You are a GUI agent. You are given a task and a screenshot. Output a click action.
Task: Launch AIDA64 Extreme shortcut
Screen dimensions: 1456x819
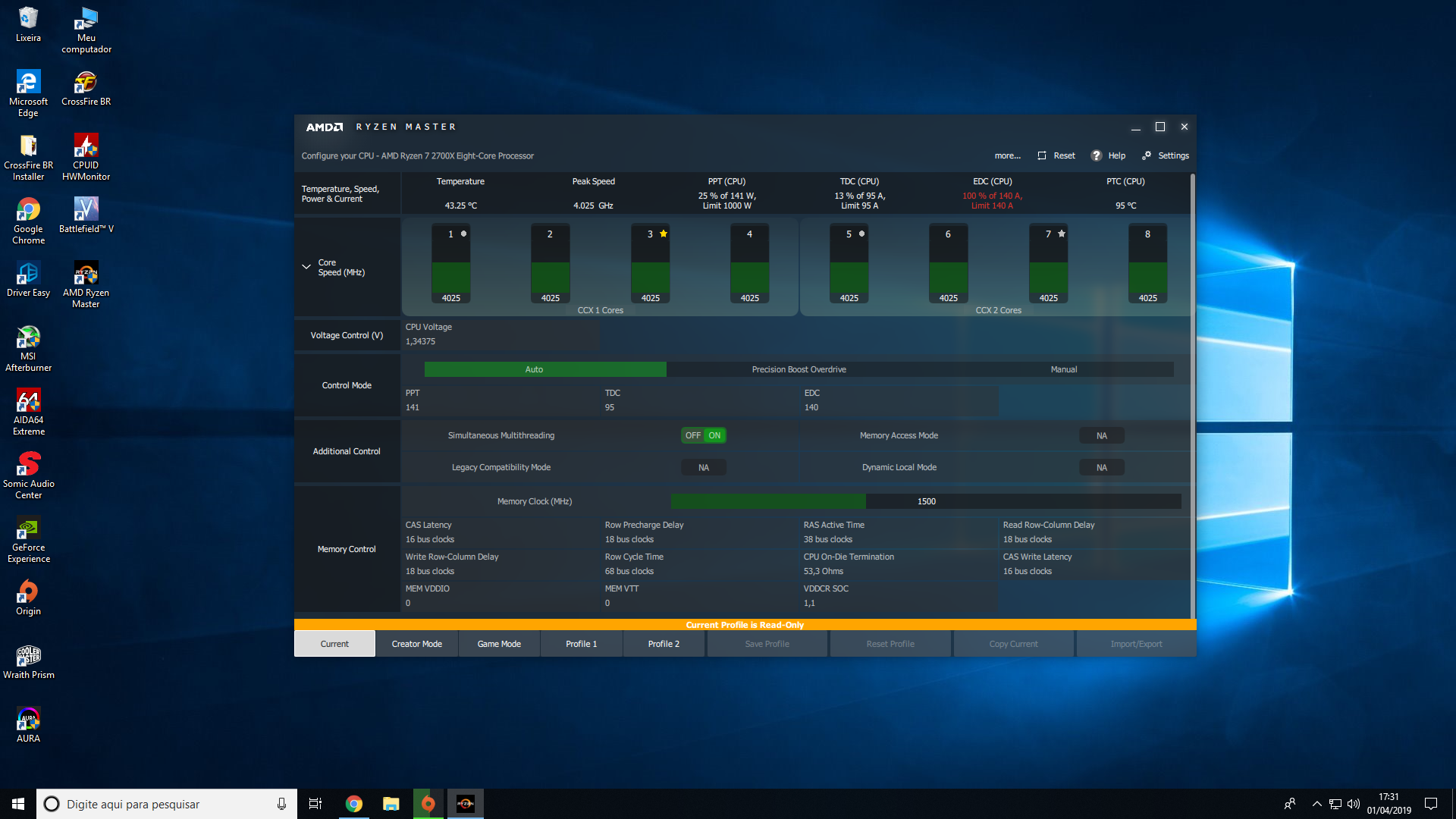click(x=28, y=413)
